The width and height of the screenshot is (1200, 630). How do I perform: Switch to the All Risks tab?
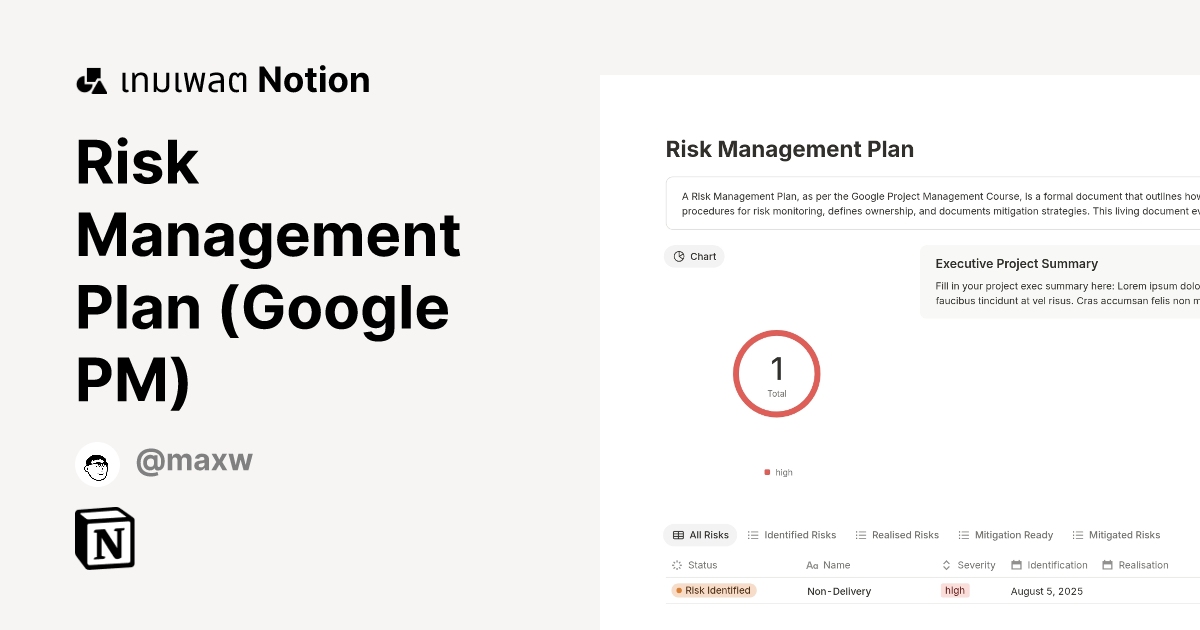pos(700,535)
